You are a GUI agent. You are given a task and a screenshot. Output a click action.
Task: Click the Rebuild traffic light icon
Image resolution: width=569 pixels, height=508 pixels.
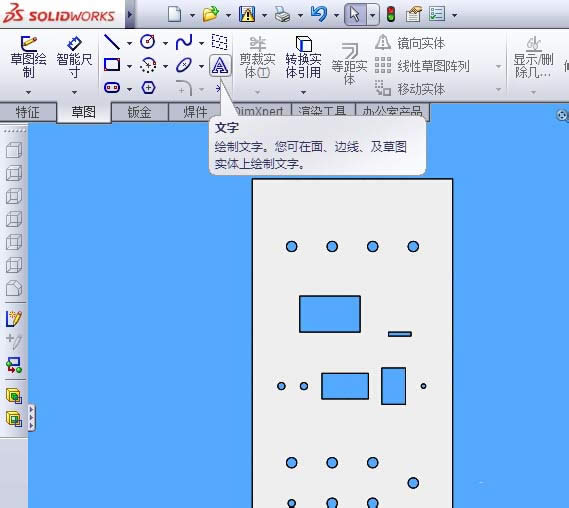click(391, 15)
